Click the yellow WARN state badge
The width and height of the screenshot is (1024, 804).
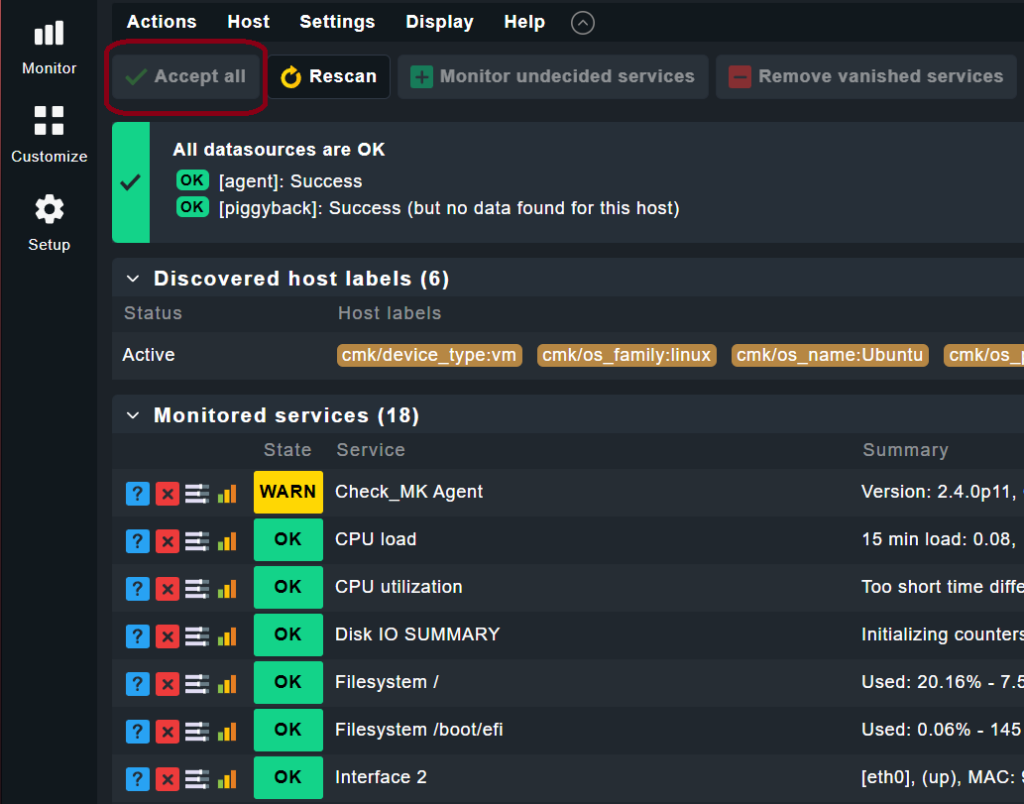point(288,492)
